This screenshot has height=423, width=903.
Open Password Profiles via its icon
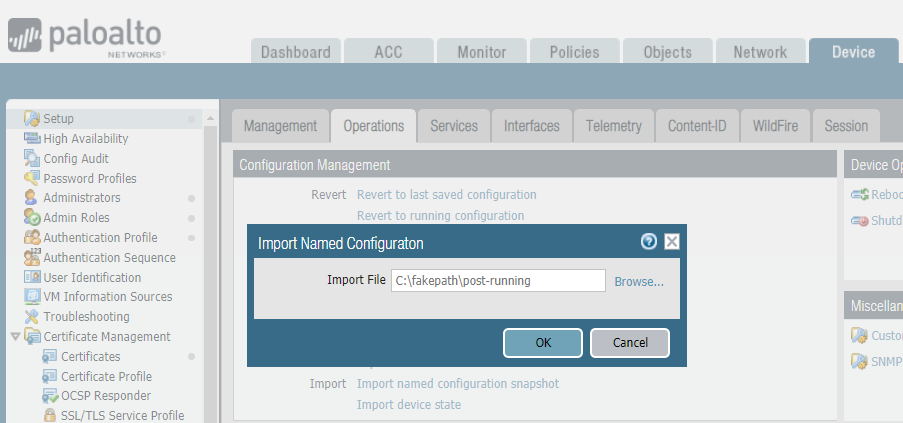[x=32, y=178]
